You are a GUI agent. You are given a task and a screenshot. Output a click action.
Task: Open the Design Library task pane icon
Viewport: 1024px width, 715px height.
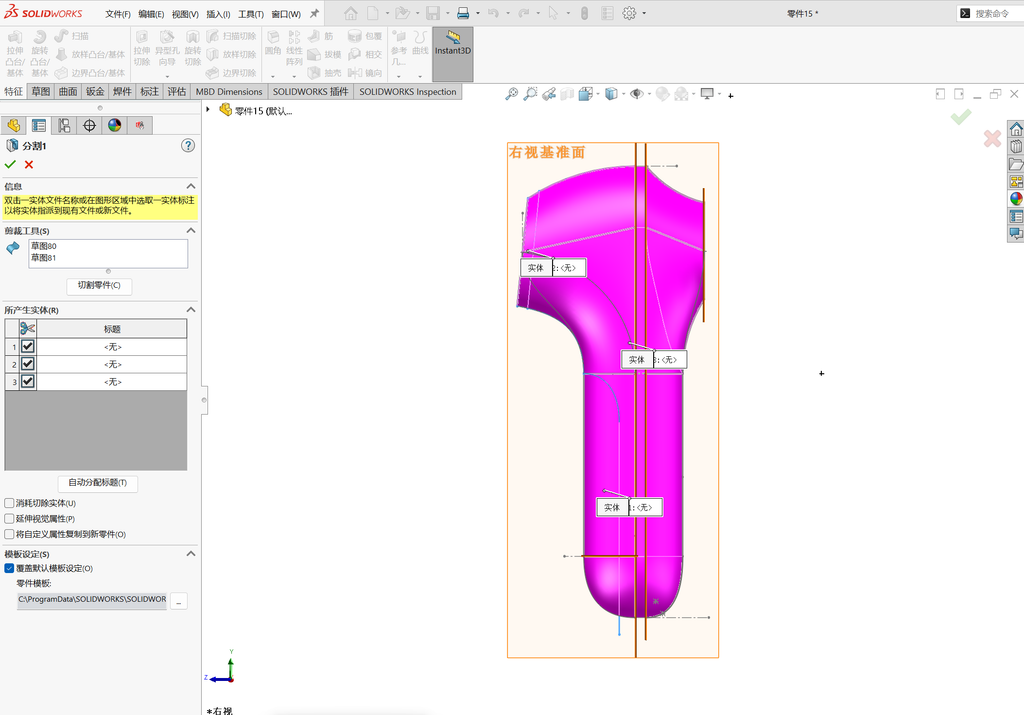point(1016,146)
